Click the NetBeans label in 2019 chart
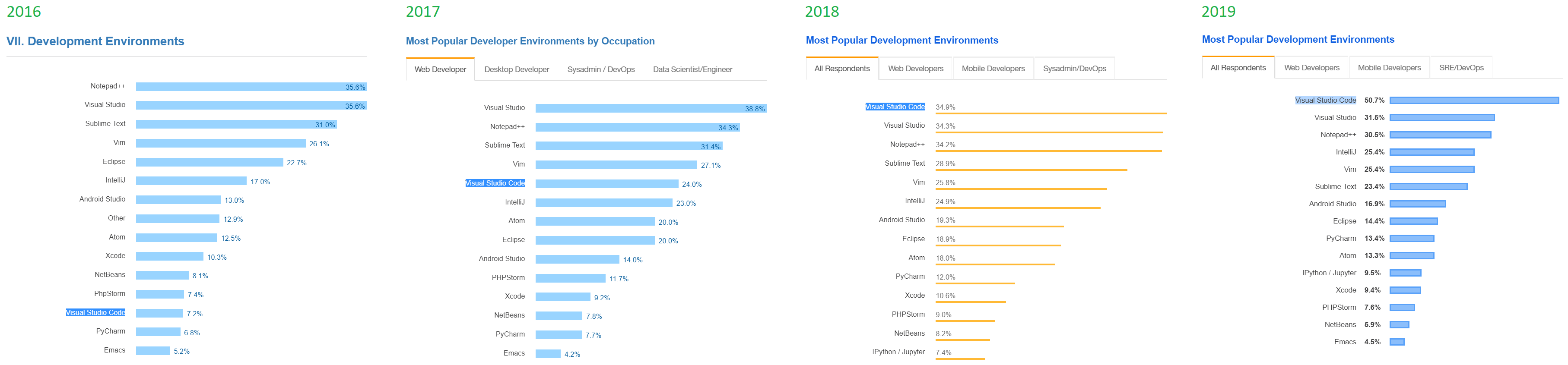 click(1340, 325)
